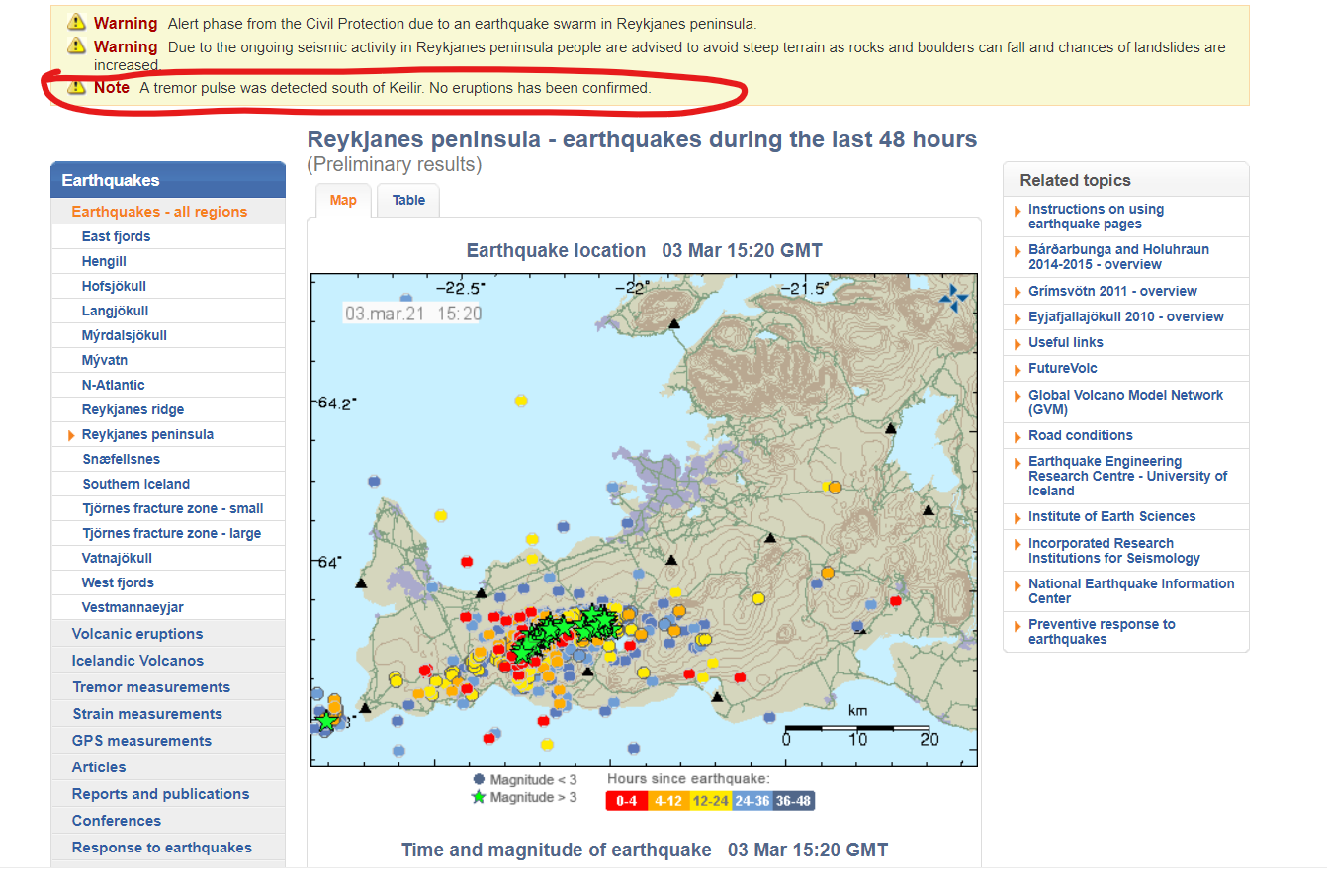Click the blue circle Magnitude < 3 legend icon
This screenshot has height=896, width=1327.
[479, 779]
